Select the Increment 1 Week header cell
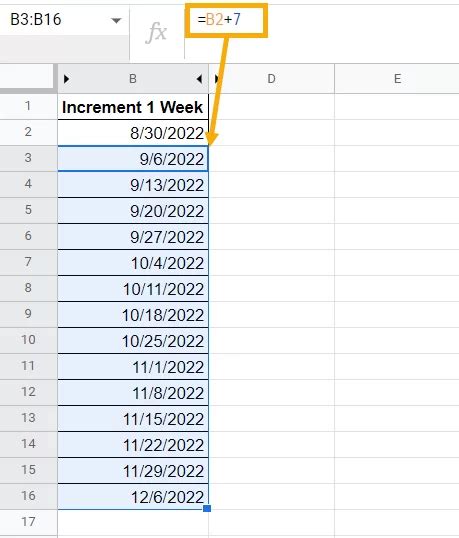 [x=133, y=107]
